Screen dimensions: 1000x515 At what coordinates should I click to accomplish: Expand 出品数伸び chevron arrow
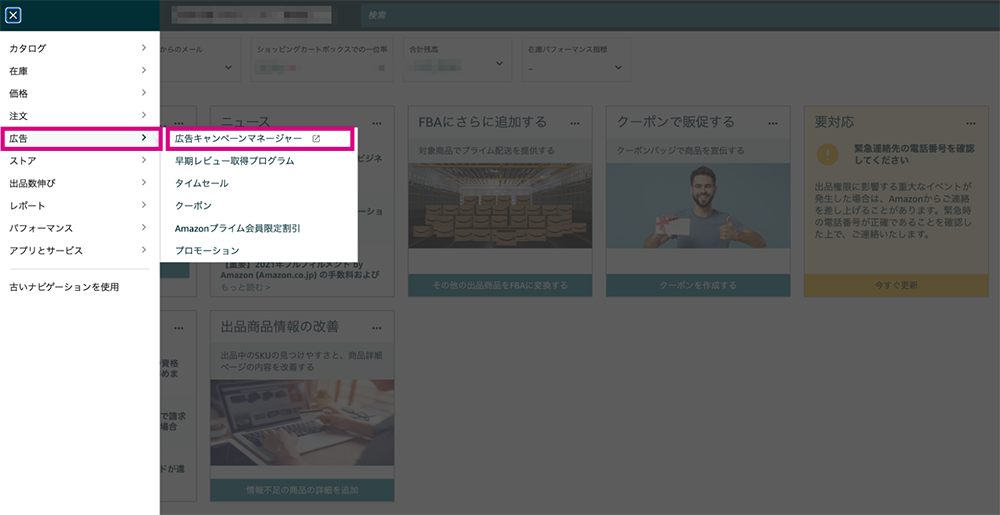(x=144, y=183)
